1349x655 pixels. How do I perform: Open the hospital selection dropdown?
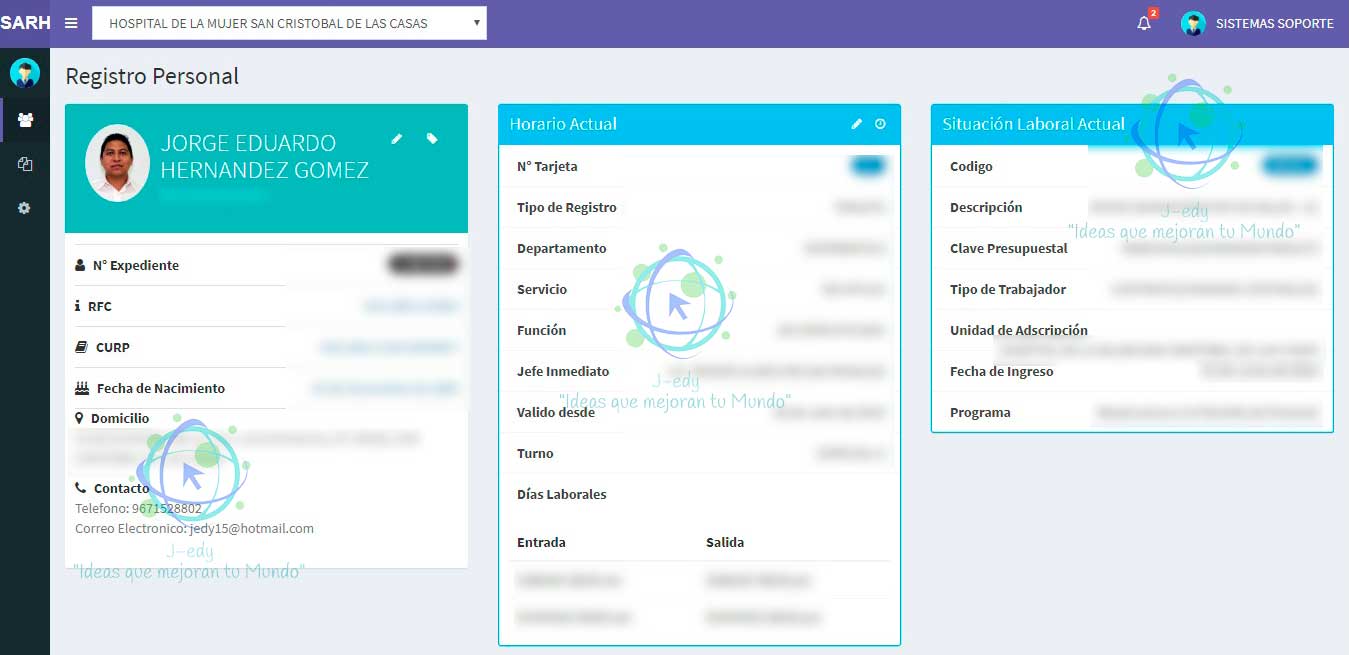pos(289,23)
